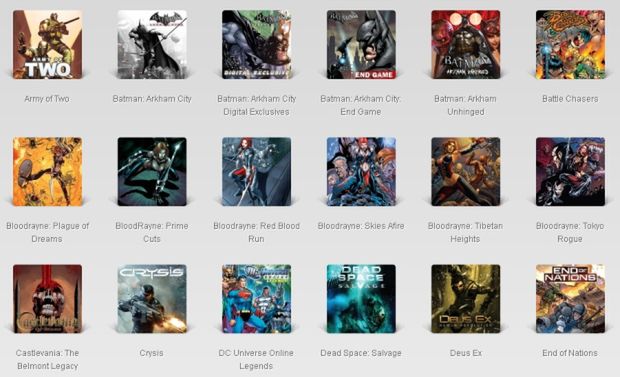The height and width of the screenshot is (377, 620).
Task: Open the Batman: Arkham Unhinged cover thumbnail
Action: pos(466,45)
